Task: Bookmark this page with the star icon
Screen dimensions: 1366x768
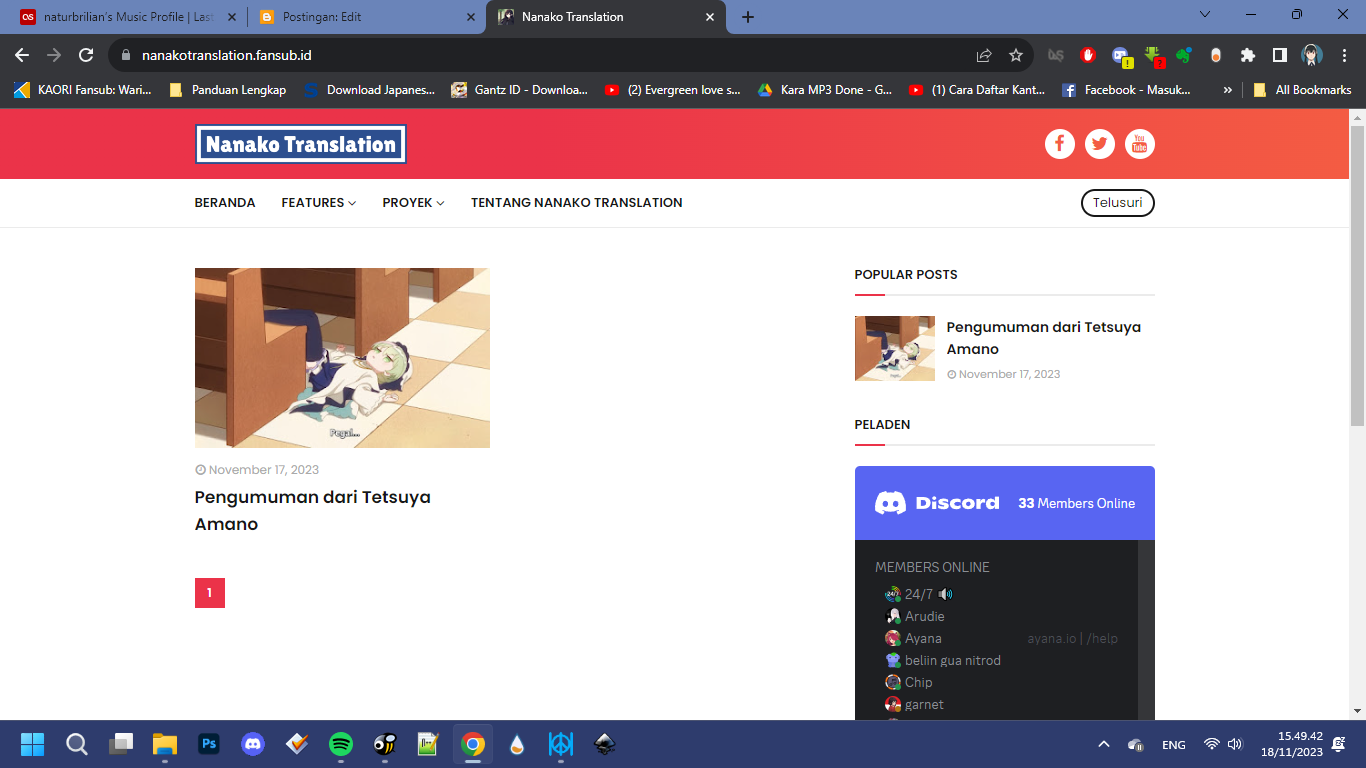Action: pos(1016,55)
